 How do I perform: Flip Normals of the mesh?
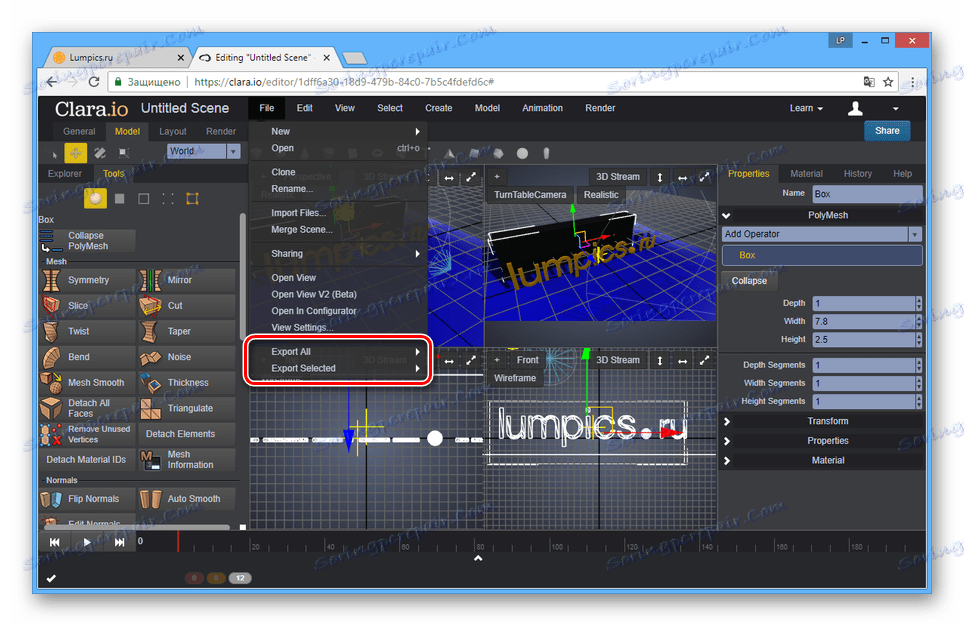[x=87, y=499]
